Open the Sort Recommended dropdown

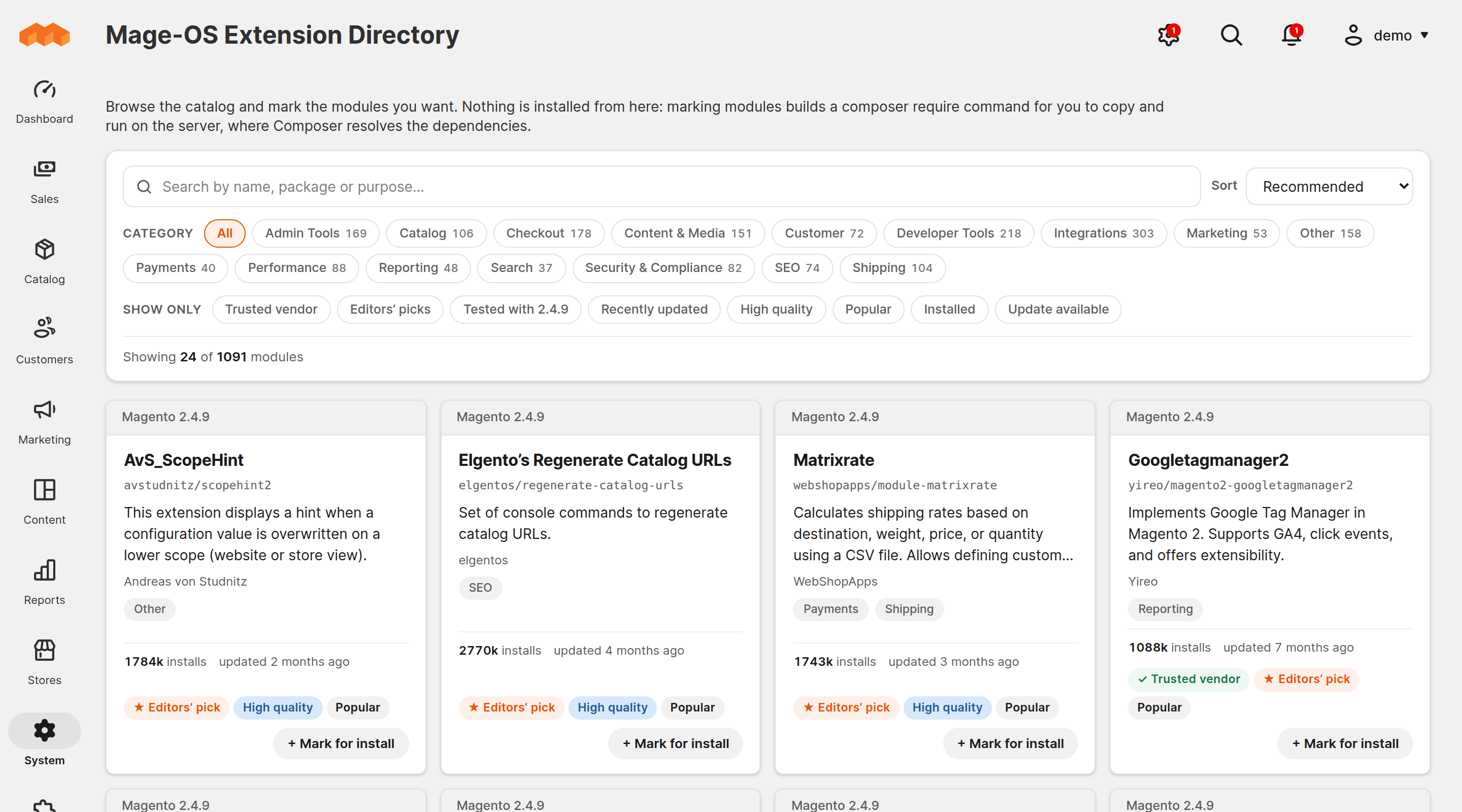click(x=1328, y=186)
